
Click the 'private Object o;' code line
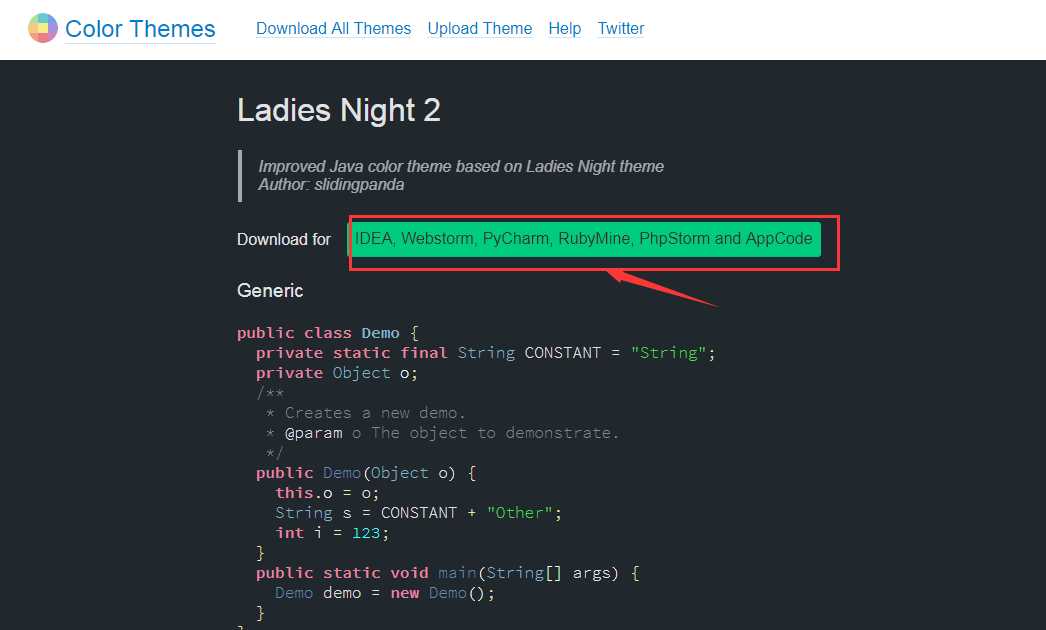(x=337, y=372)
